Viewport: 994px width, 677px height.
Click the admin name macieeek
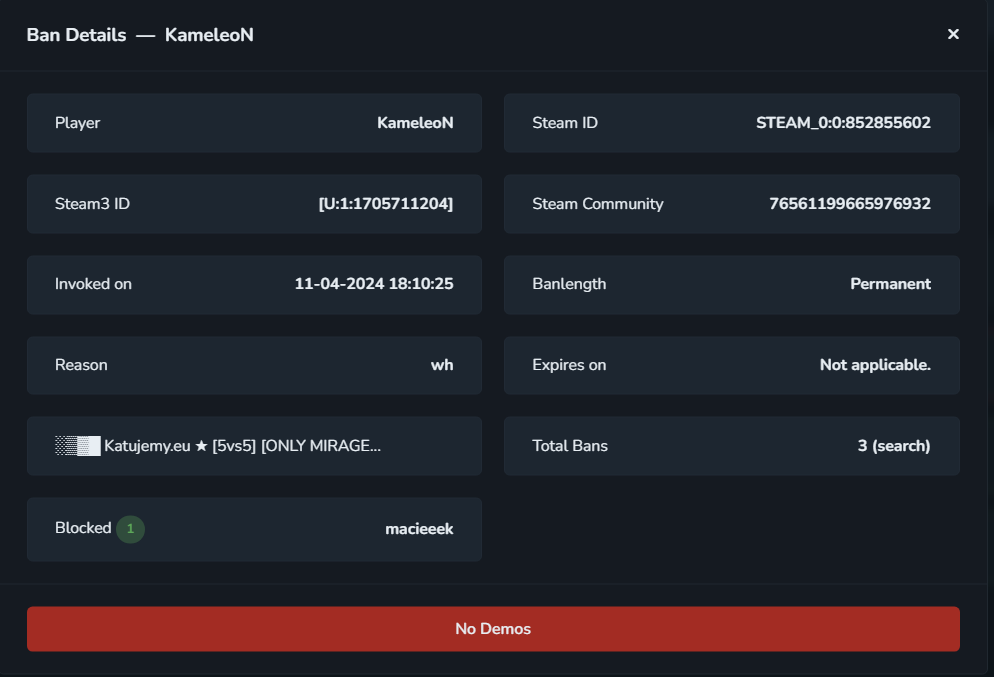[419, 529]
